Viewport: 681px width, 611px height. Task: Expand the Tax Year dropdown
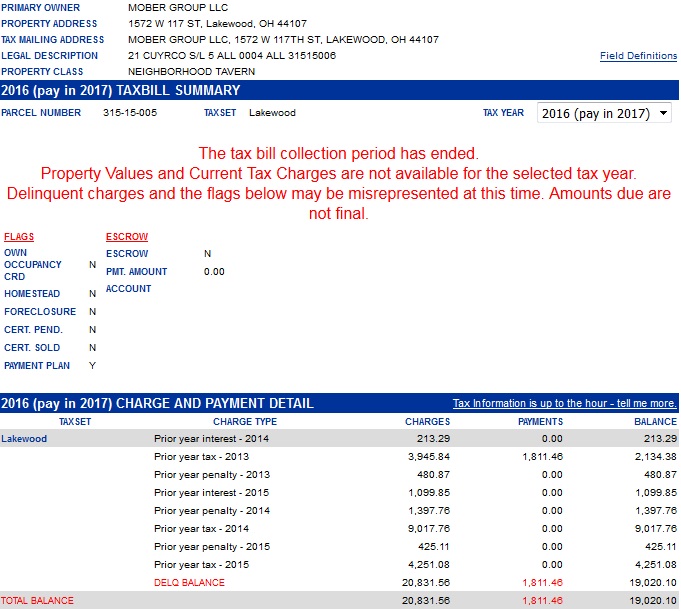[x=605, y=114]
